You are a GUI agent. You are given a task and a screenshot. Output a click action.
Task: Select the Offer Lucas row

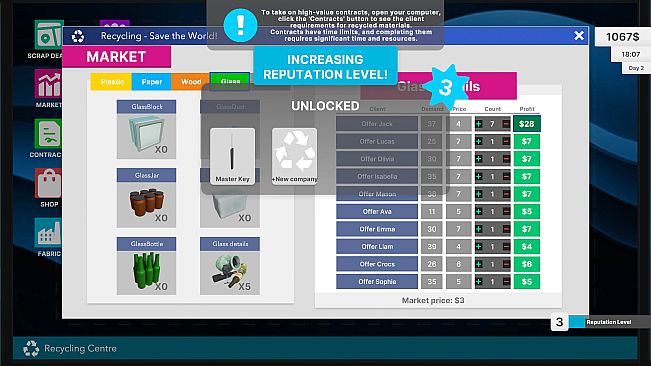(377, 141)
